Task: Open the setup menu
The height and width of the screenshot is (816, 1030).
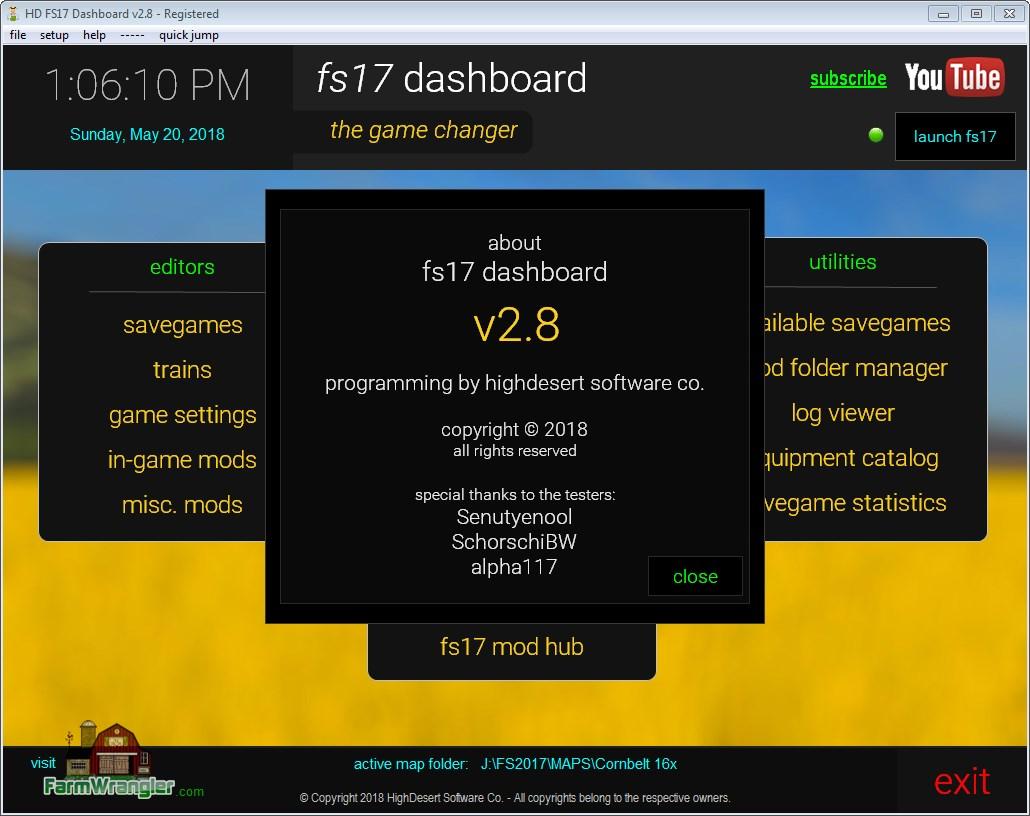Action: pos(54,35)
